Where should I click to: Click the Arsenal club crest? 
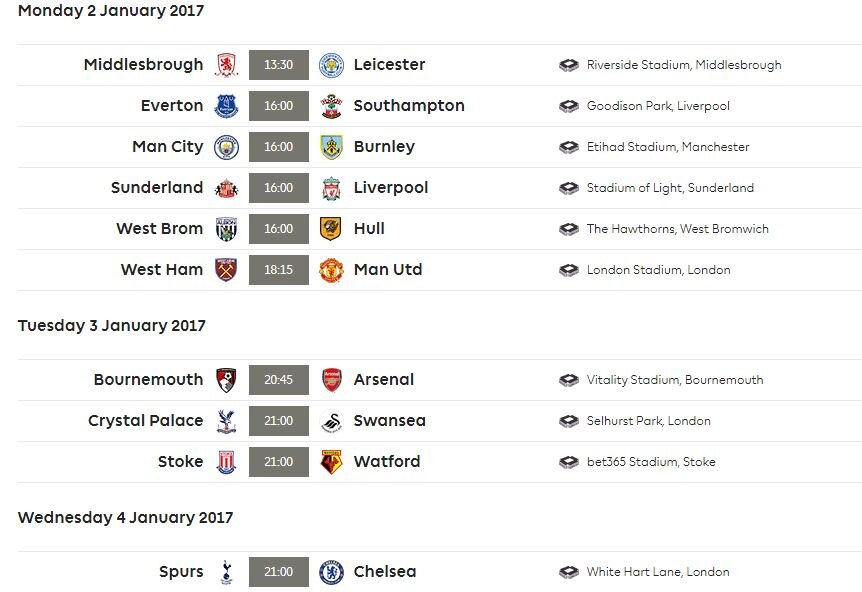331,380
